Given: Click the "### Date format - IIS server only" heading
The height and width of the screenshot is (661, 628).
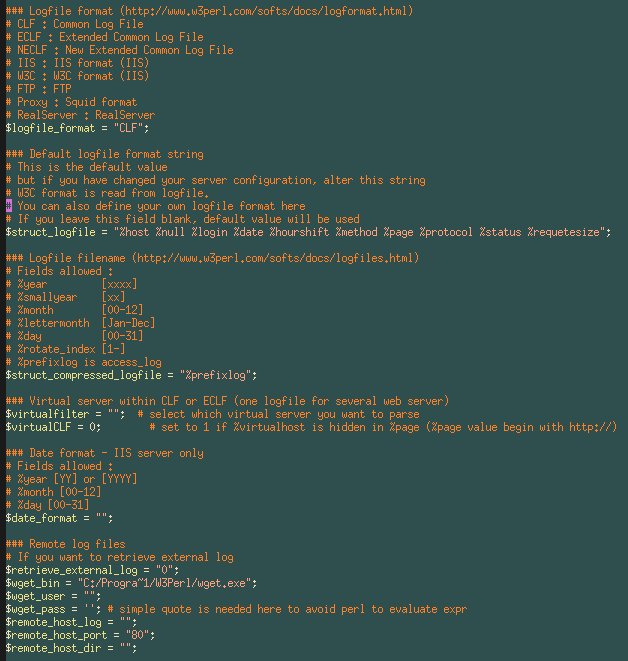Looking at the screenshot, I should coord(104,453).
